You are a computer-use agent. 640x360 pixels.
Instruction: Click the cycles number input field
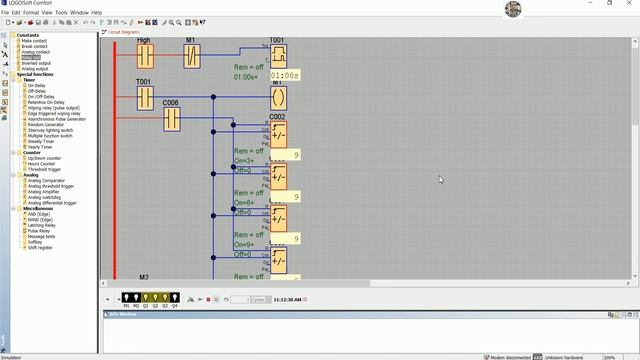pos(240,300)
